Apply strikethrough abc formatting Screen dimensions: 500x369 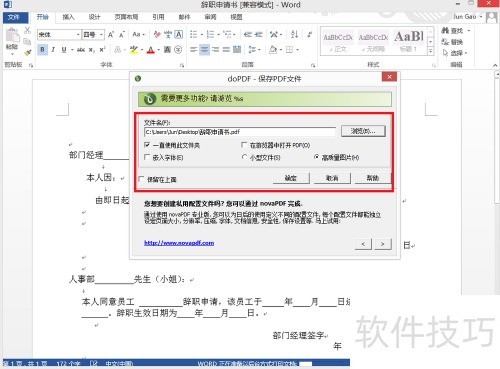(x=81, y=50)
